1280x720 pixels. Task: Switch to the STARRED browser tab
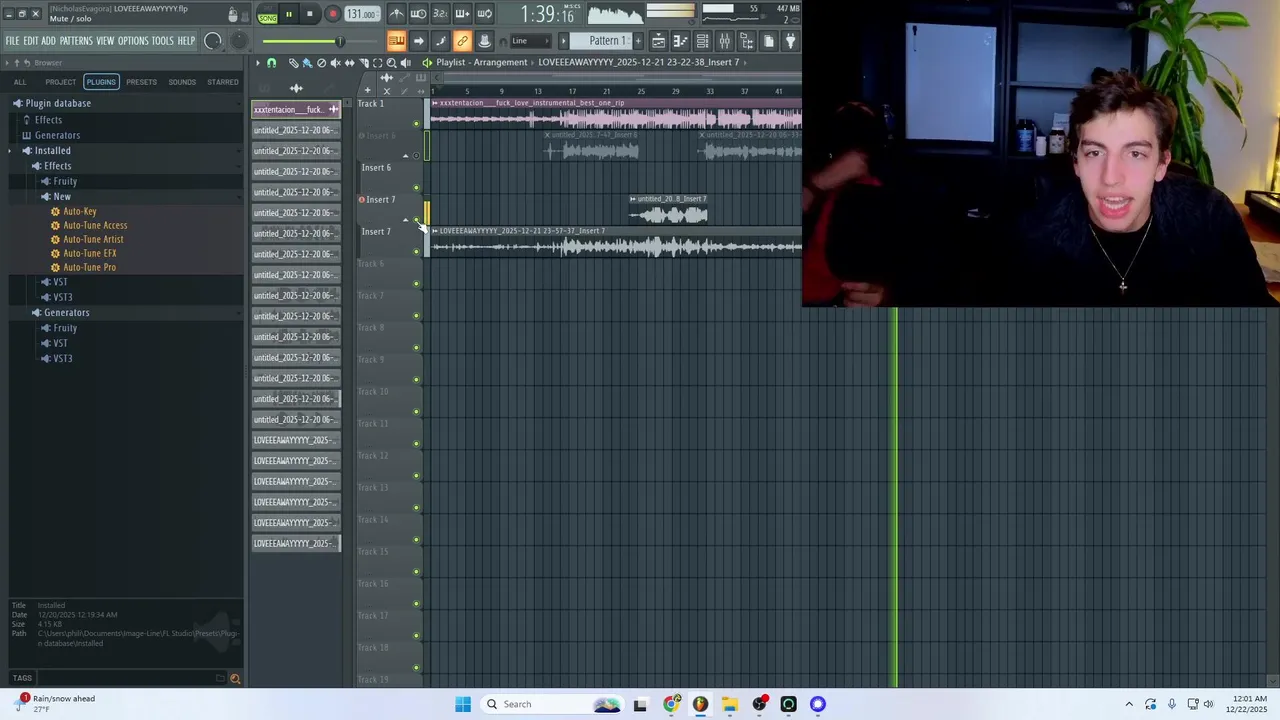pos(223,82)
